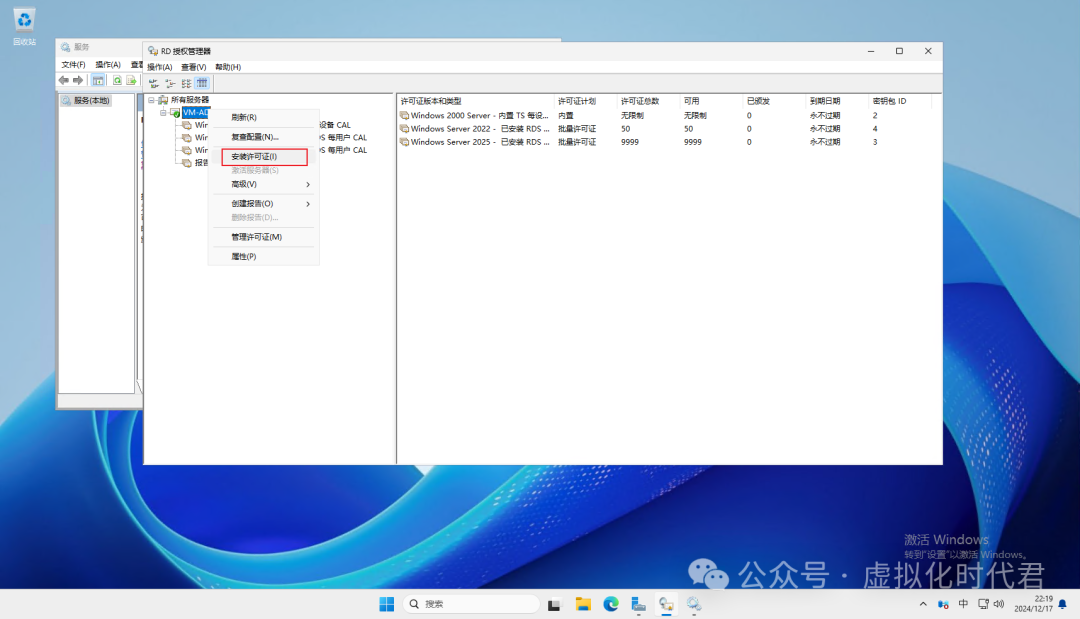Sort by the 许可证总数 column header
Viewport: 1080px width, 619px height.
[x=640, y=101]
